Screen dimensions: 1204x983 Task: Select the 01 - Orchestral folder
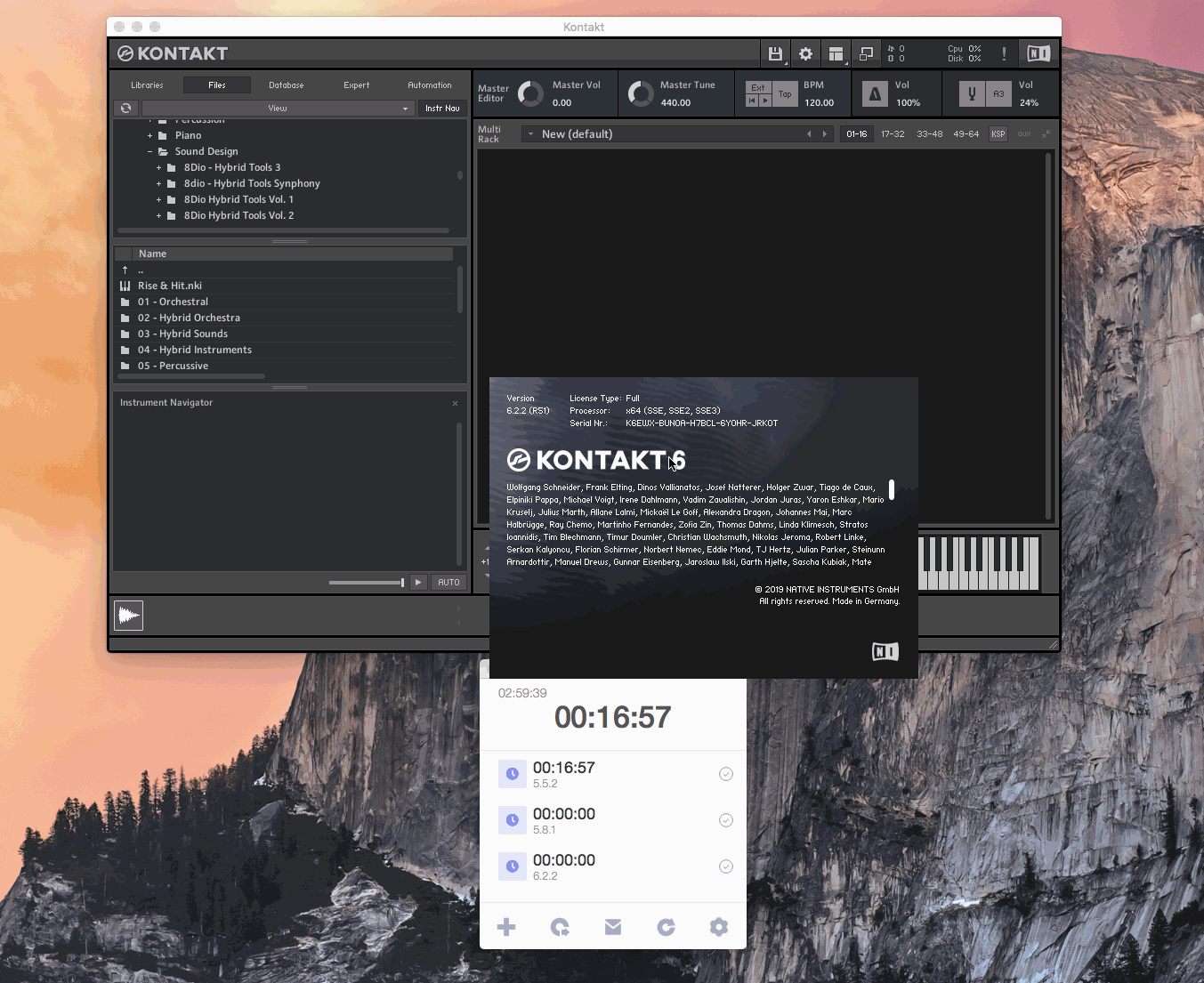click(x=285, y=302)
